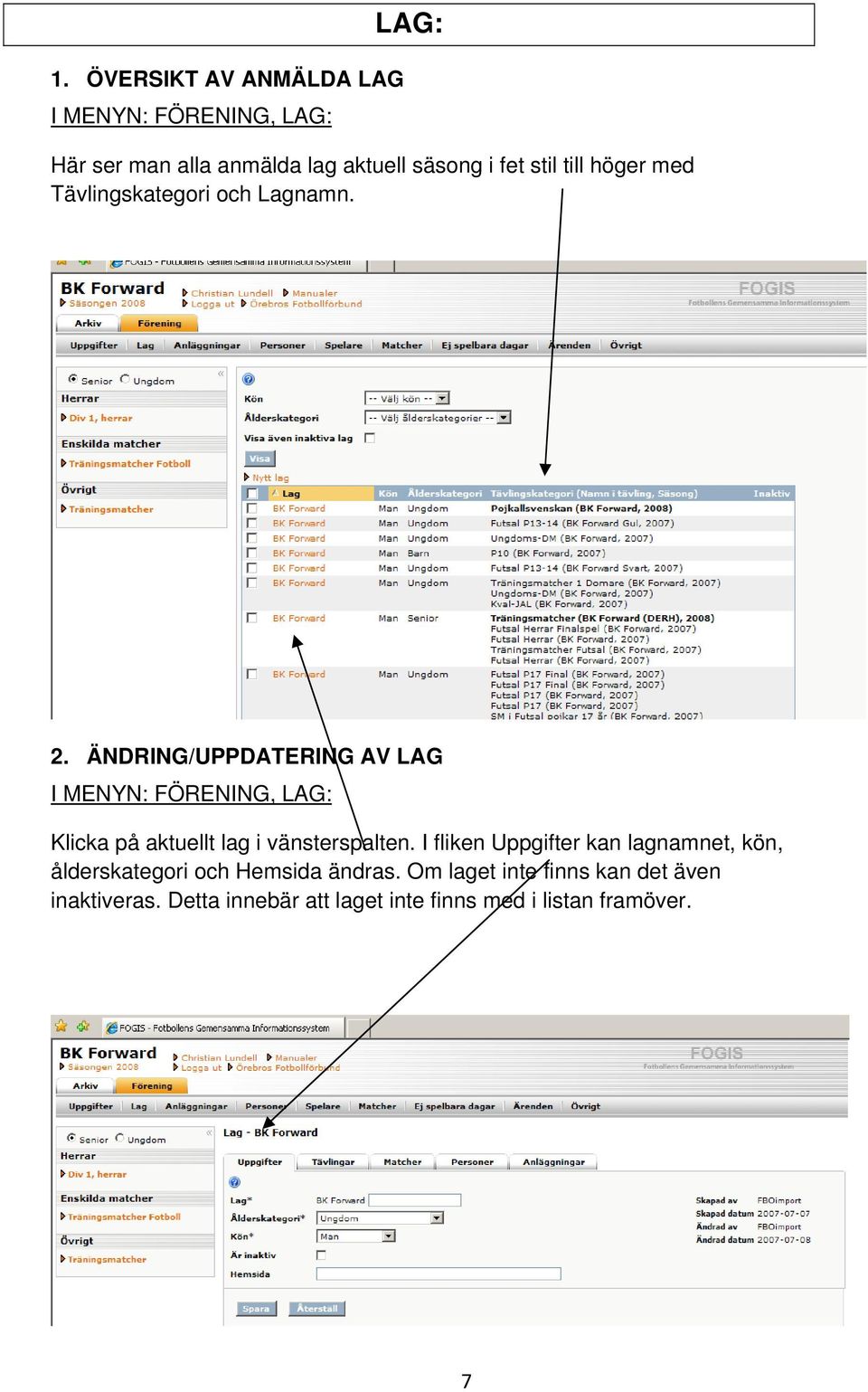Open 'Ej spelbara dagar' menu in team list view
Viewport: 868px width, 1392px height.
coord(485,345)
